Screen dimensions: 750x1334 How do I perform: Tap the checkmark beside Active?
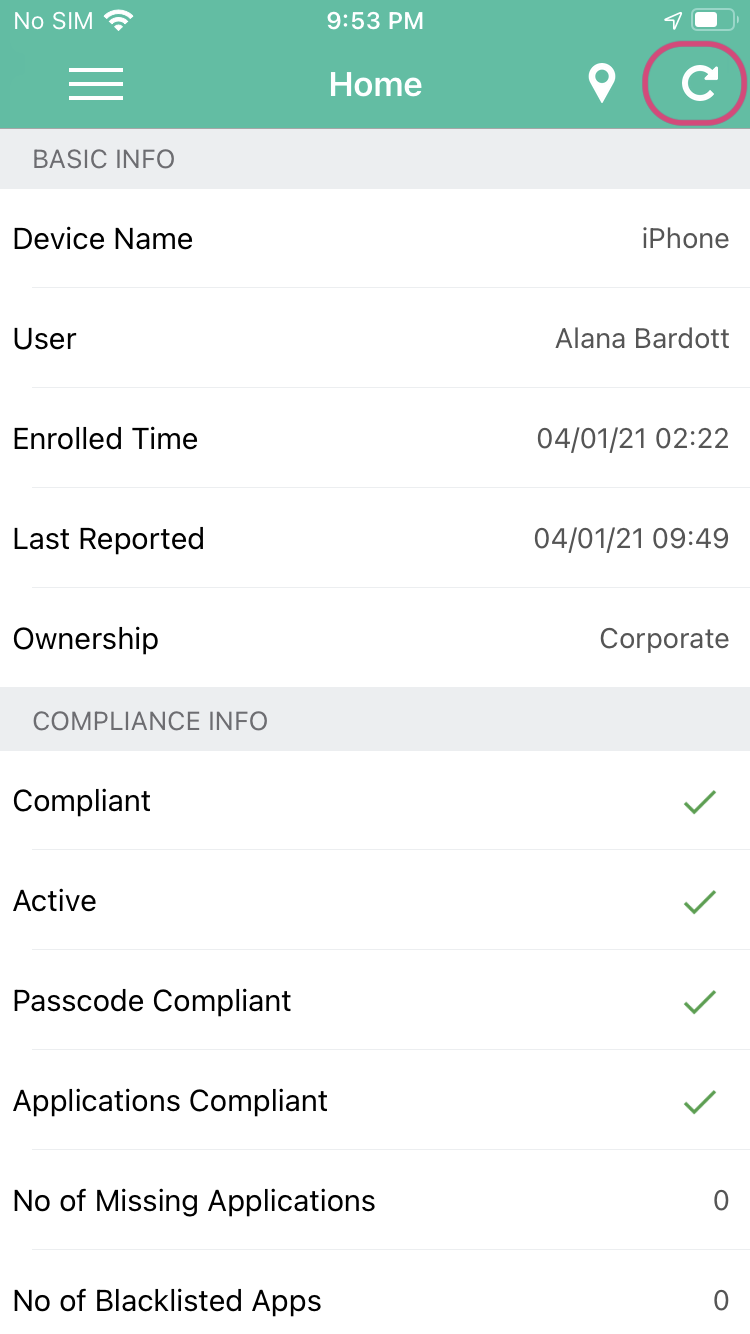click(699, 901)
